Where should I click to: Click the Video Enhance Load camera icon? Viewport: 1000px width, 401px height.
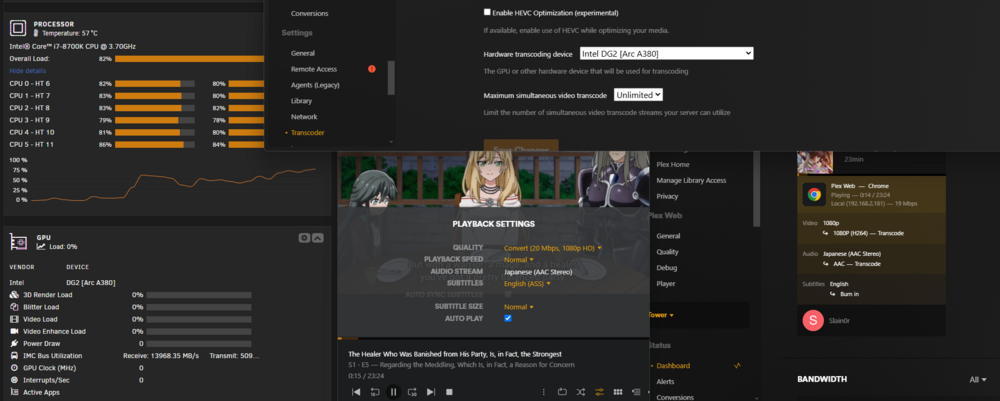coord(14,331)
